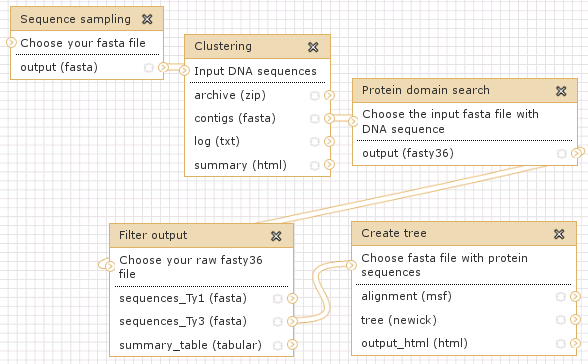The height and width of the screenshot is (364, 588).
Task: Select the Sequence sampling node title
Action: pyautogui.click(x=75, y=19)
